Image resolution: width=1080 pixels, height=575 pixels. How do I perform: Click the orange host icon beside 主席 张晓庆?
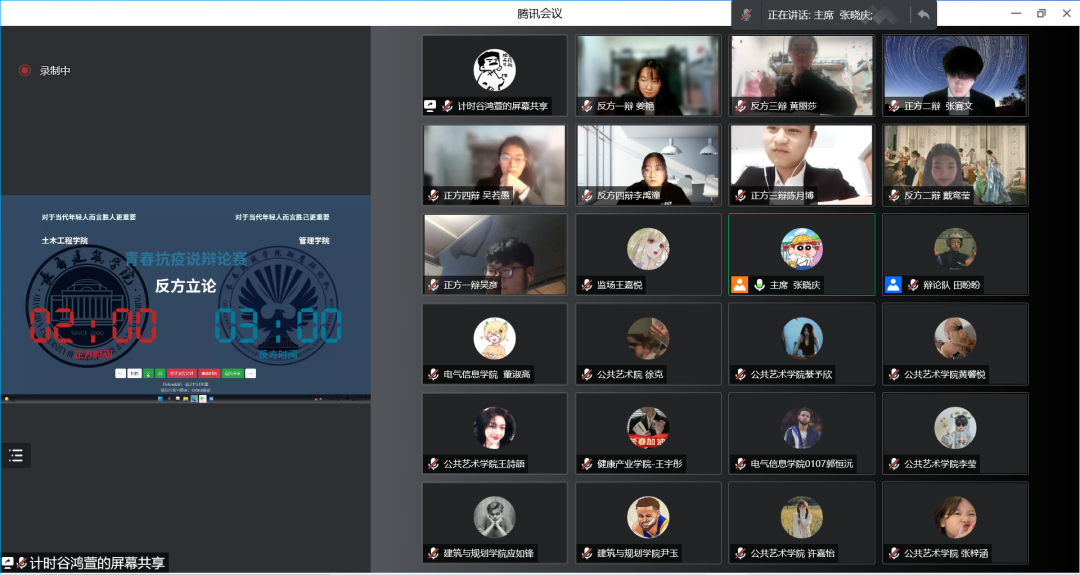(740, 284)
